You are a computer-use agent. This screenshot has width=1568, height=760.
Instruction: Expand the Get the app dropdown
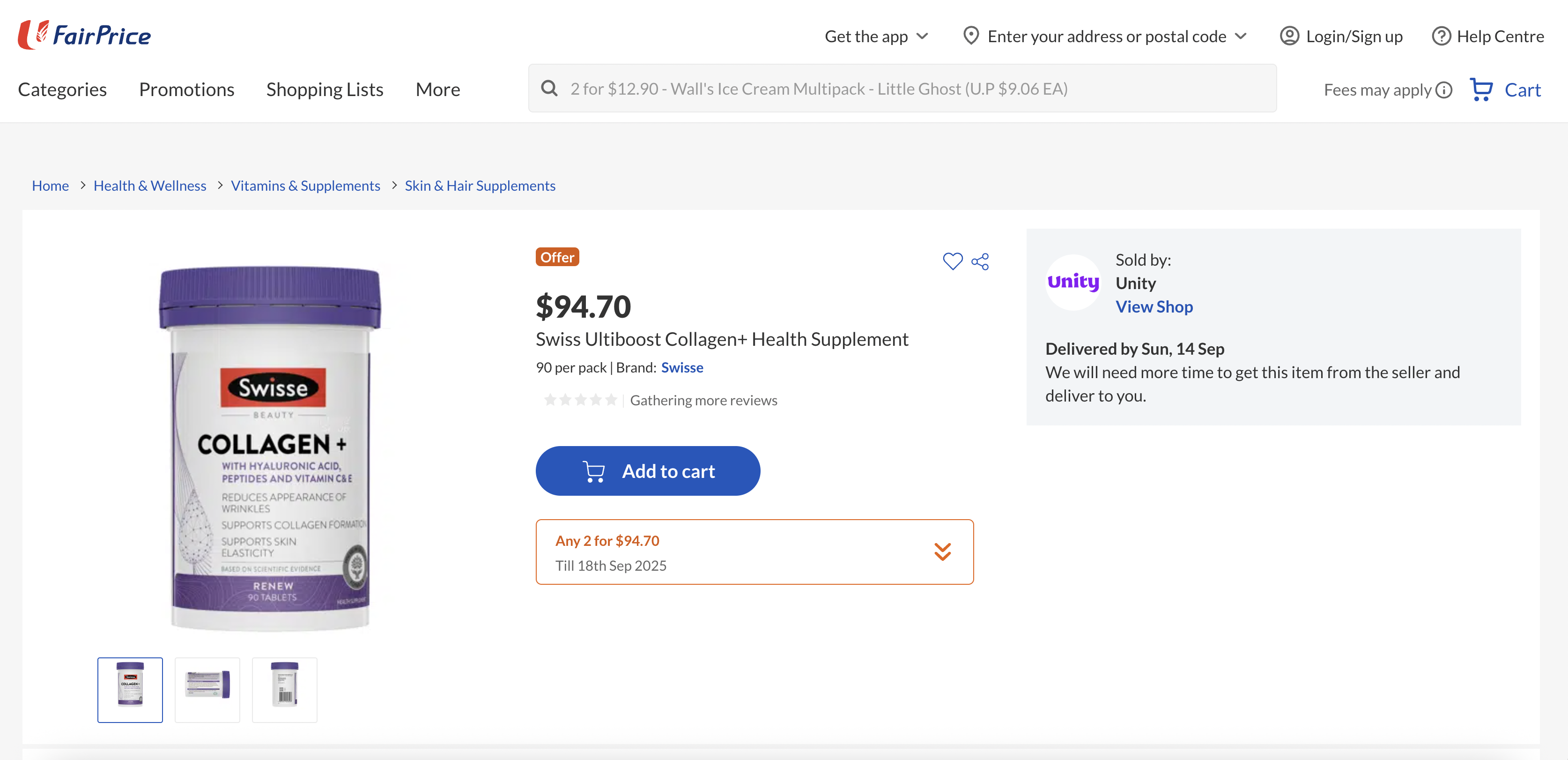(x=876, y=37)
